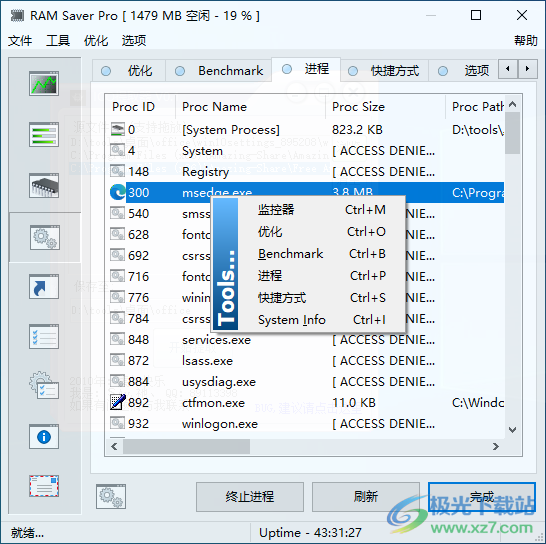Select the lsass.exe process name
The image size is (546, 544).
click(207, 360)
